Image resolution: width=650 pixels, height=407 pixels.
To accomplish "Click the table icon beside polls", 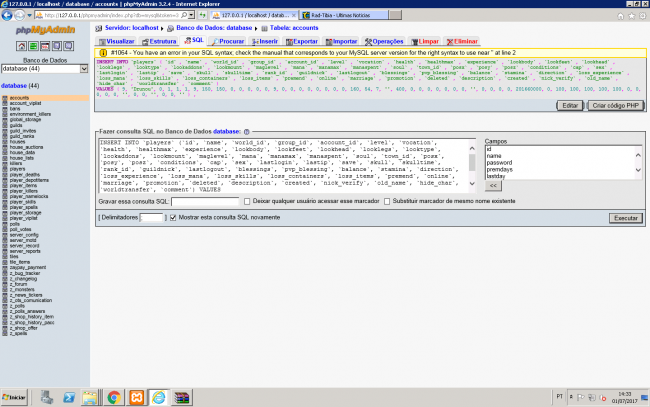I will (5, 224).
